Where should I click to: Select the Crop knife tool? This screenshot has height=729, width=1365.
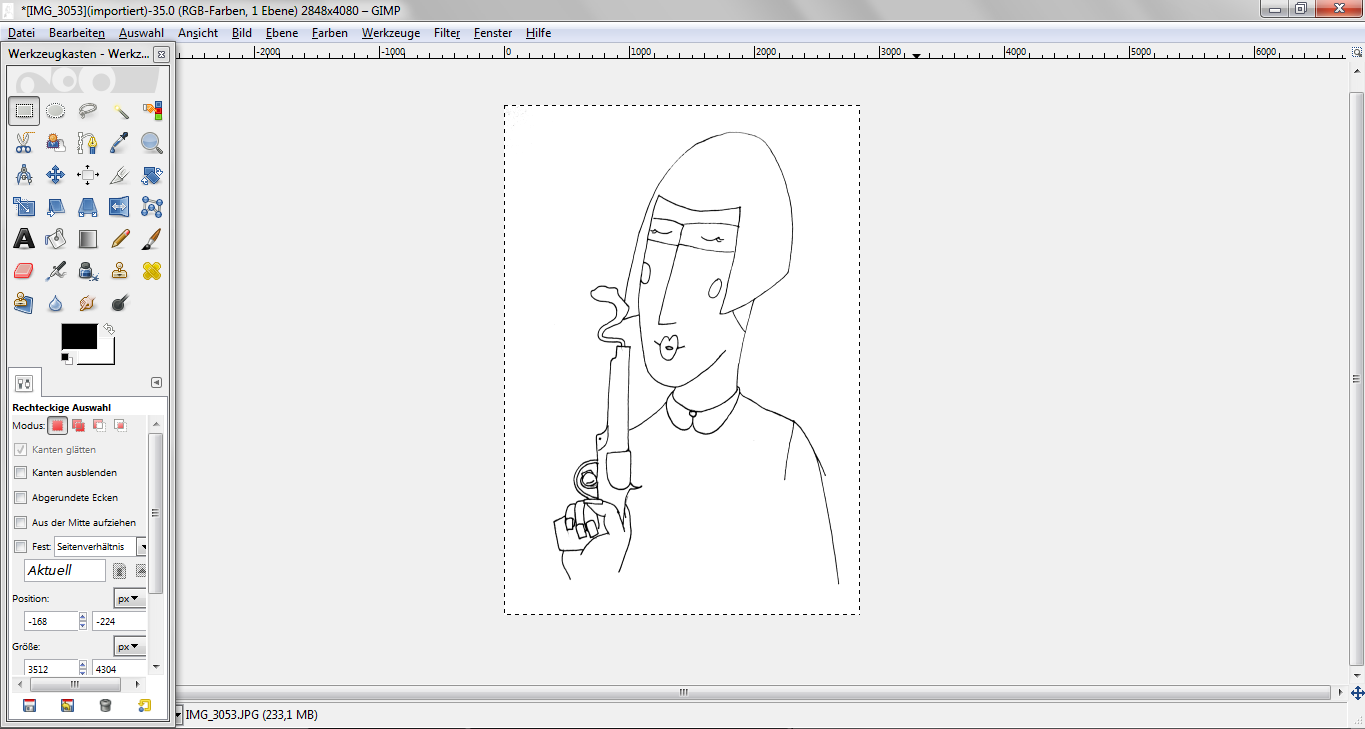click(x=120, y=175)
